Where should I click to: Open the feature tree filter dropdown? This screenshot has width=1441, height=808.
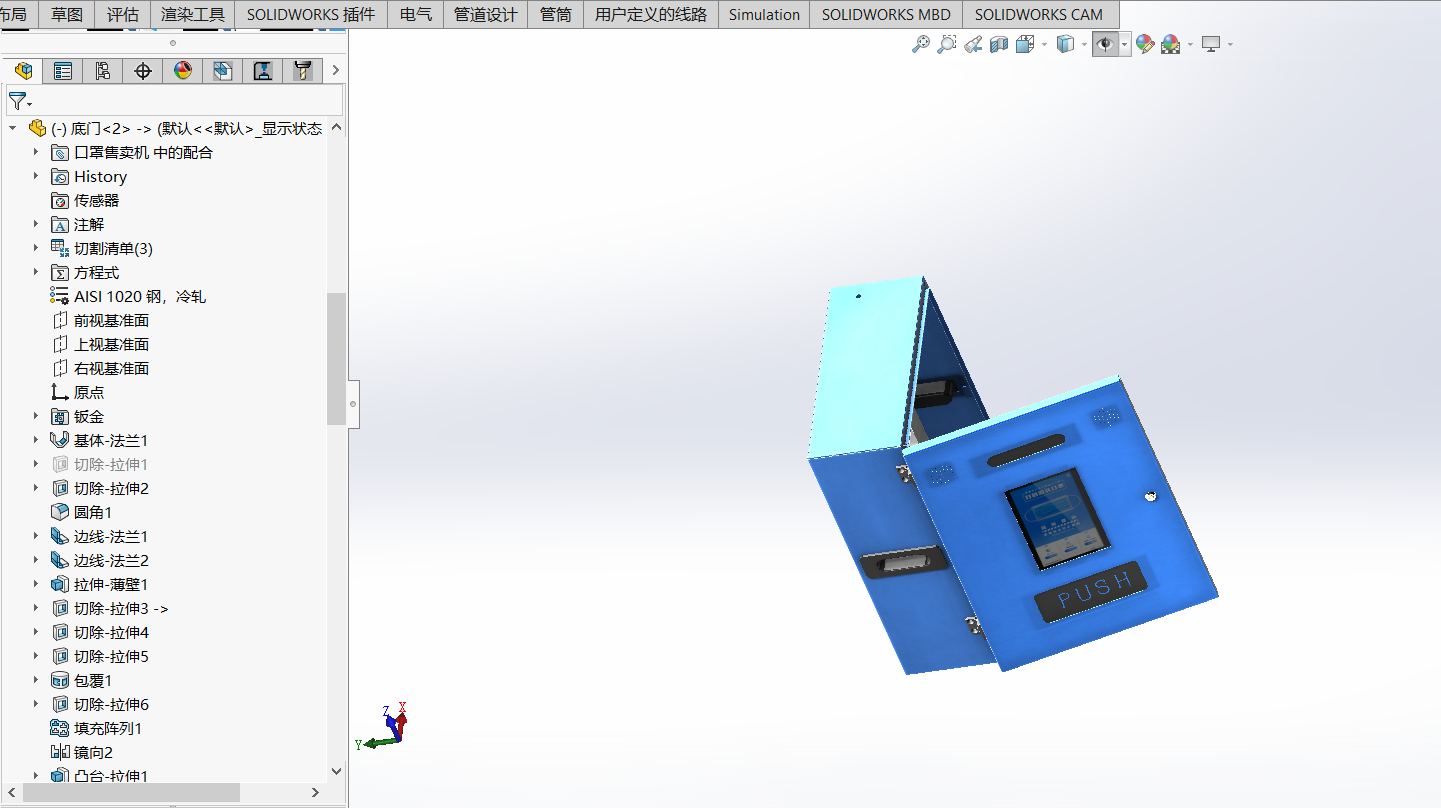tap(20, 101)
